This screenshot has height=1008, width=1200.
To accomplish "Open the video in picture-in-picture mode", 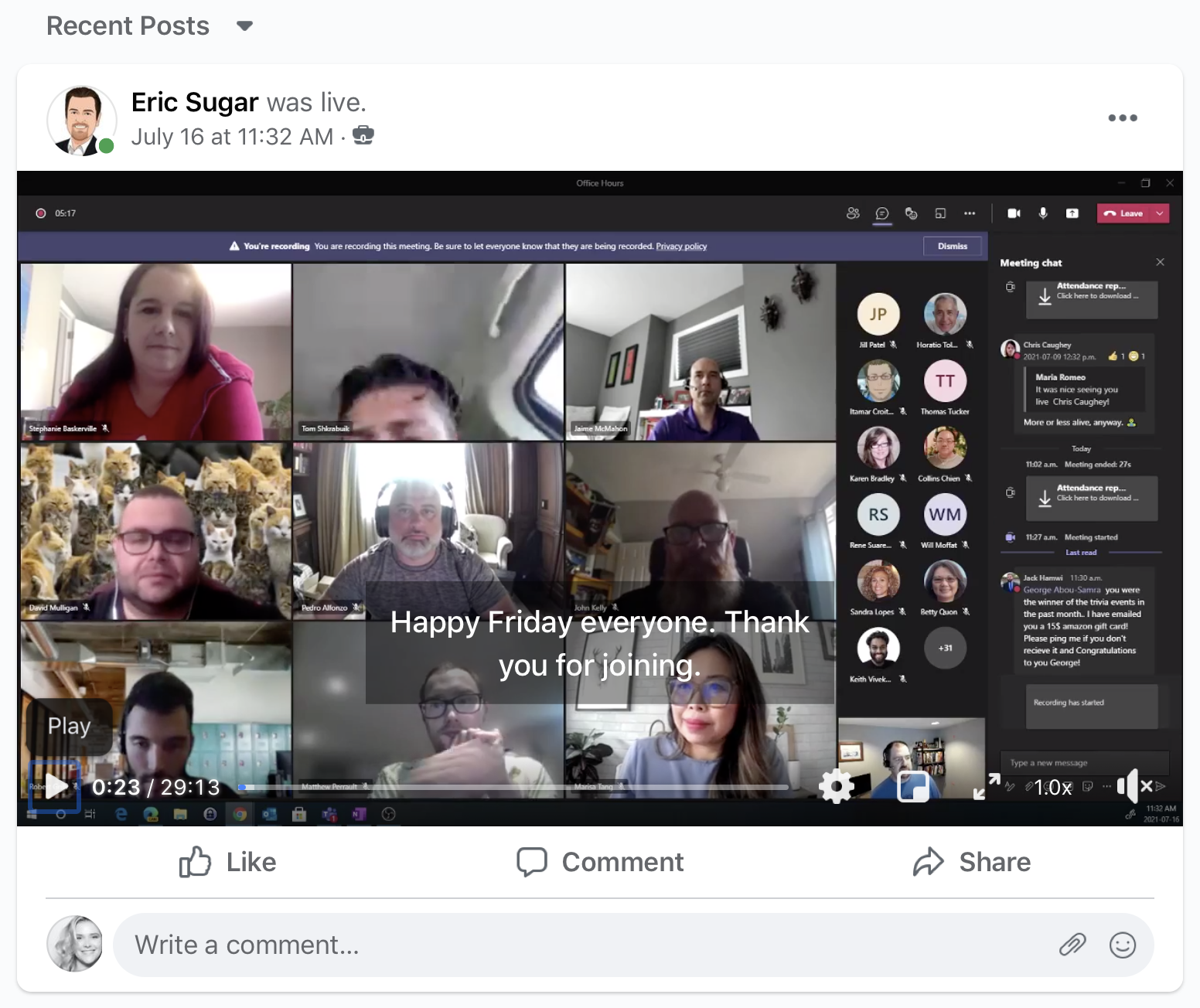I will click(913, 786).
